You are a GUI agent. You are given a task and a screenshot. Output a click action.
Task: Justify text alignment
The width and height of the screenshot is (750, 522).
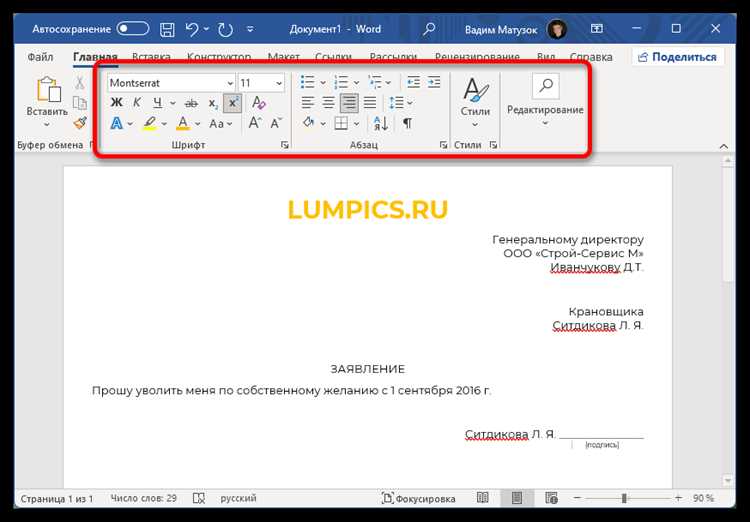[370, 102]
